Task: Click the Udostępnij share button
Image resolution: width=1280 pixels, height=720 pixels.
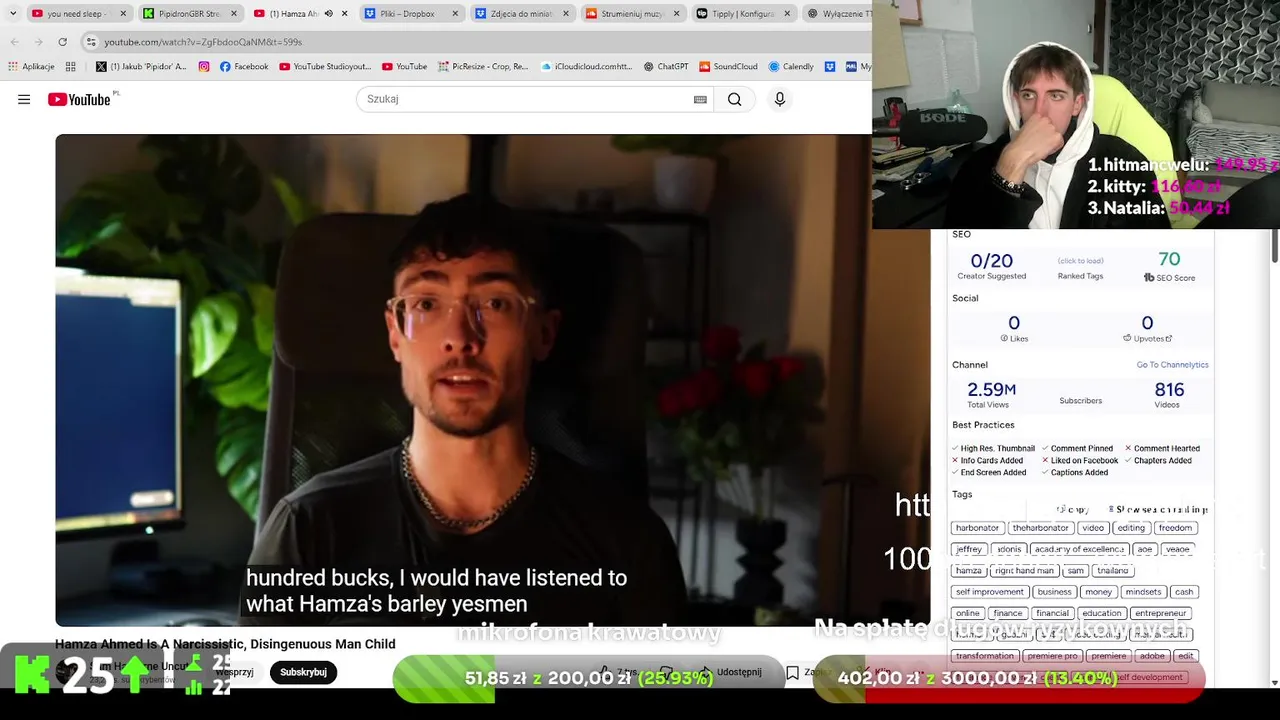Action: point(729,672)
